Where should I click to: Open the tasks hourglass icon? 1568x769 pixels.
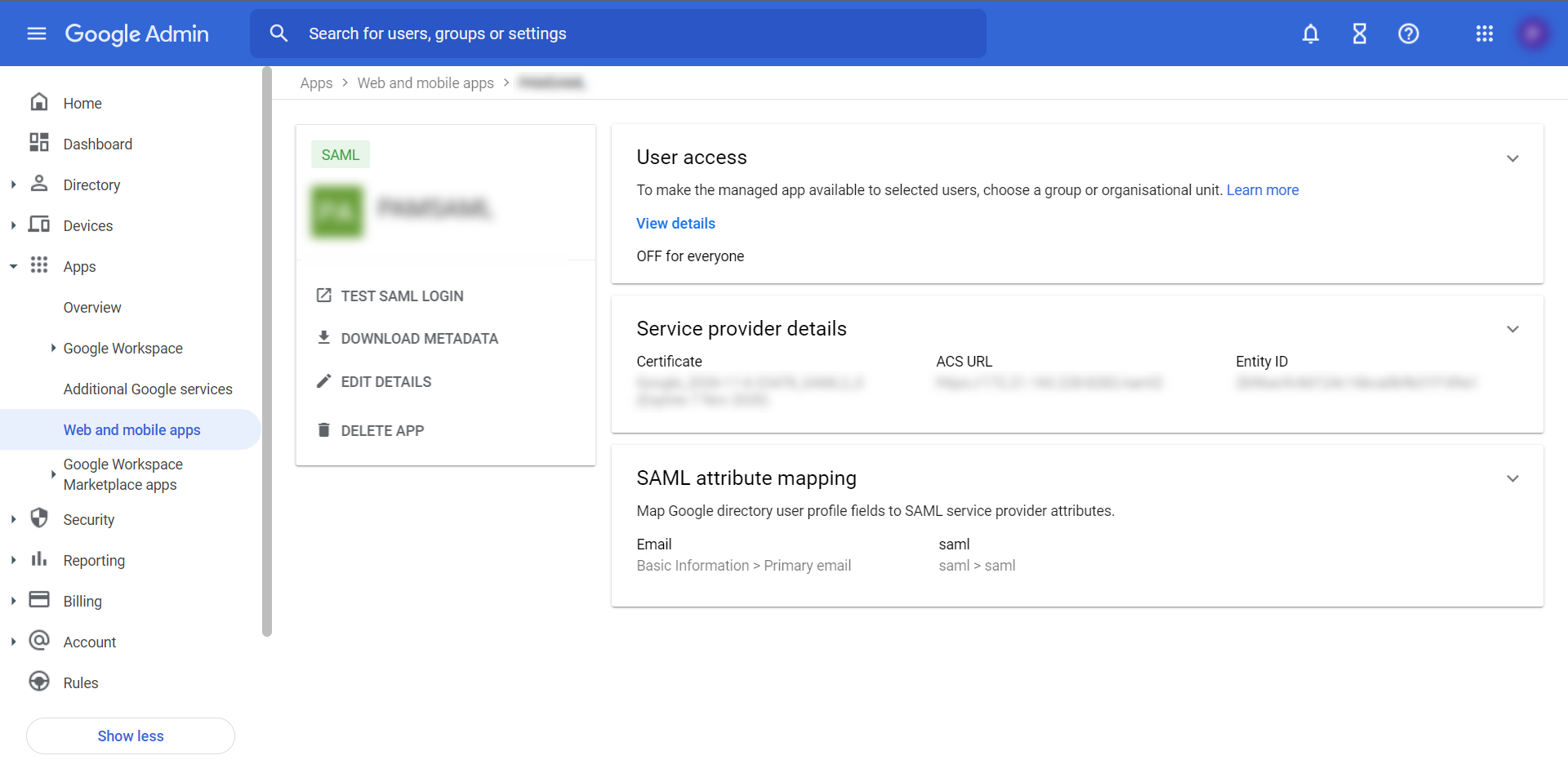point(1359,33)
